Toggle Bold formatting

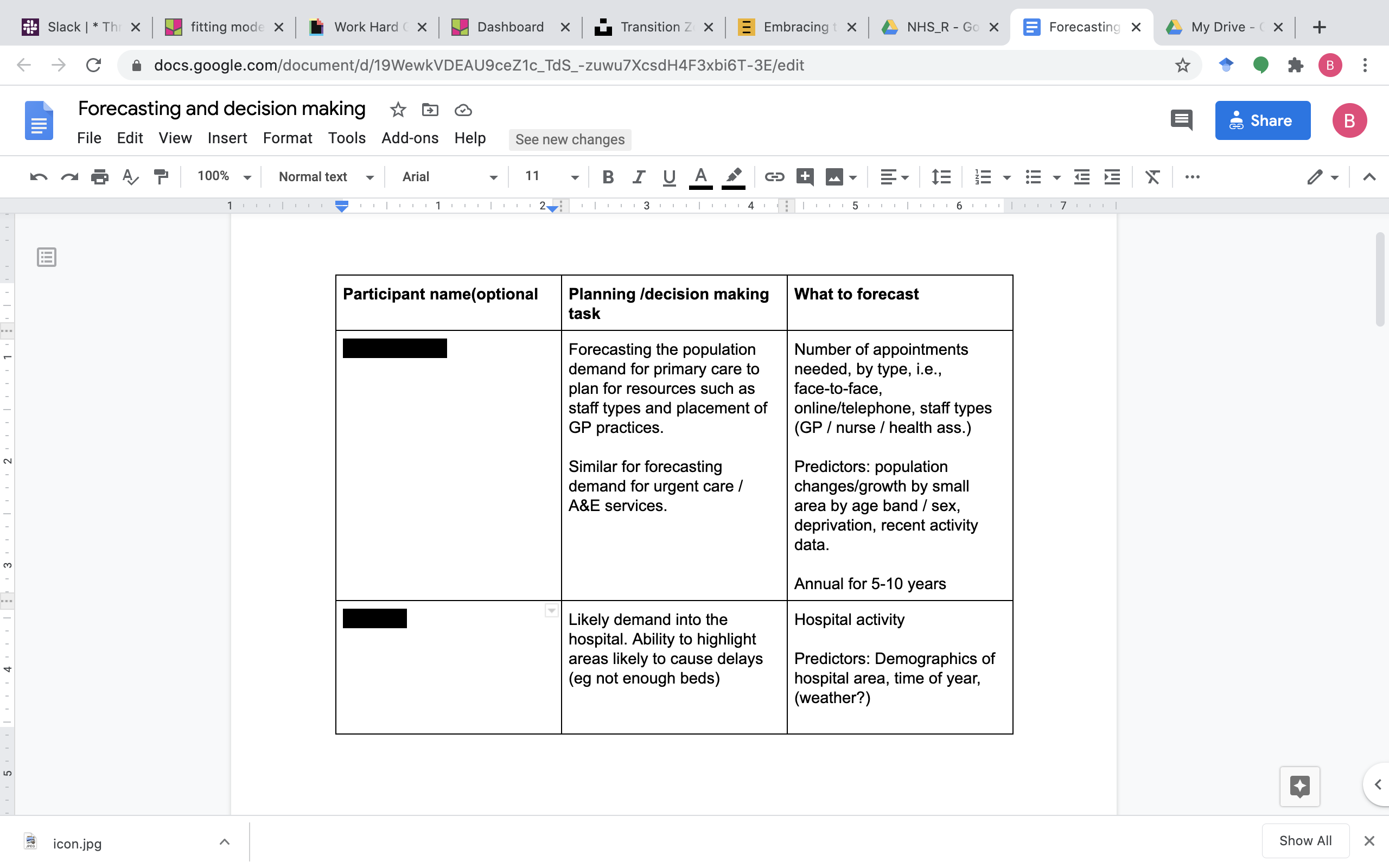[608, 177]
